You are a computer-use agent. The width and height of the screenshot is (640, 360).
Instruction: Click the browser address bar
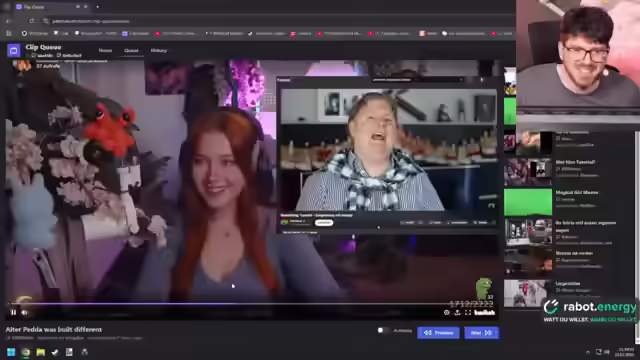pyautogui.click(x=278, y=21)
